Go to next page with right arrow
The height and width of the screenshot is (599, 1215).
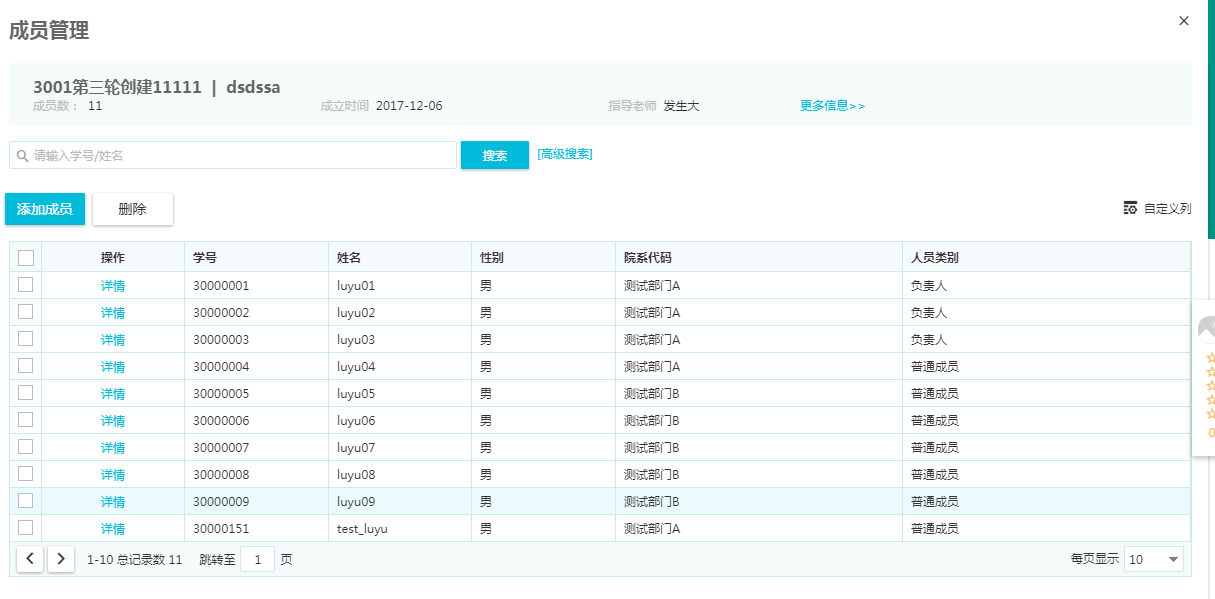tap(61, 559)
